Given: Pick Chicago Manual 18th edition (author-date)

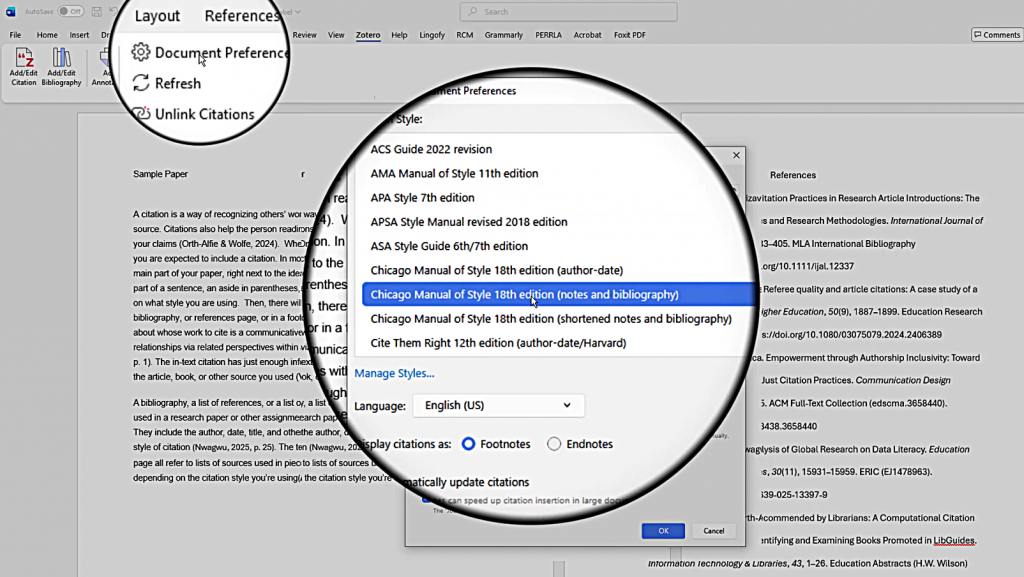Looking at the screenshot, I should [x=496, y=270].
